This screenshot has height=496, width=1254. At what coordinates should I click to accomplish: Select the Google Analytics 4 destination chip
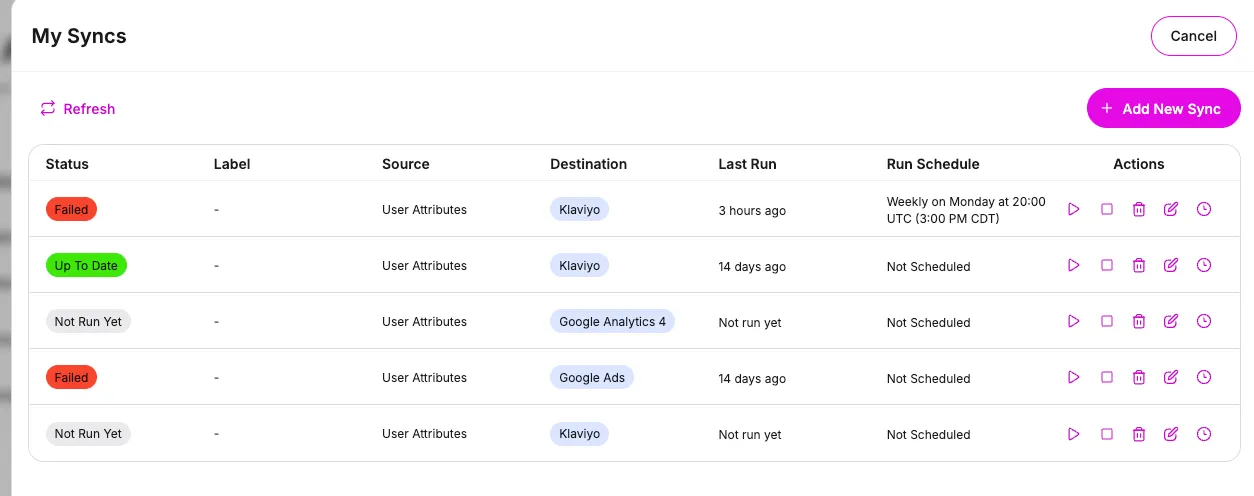click(612, 321)
